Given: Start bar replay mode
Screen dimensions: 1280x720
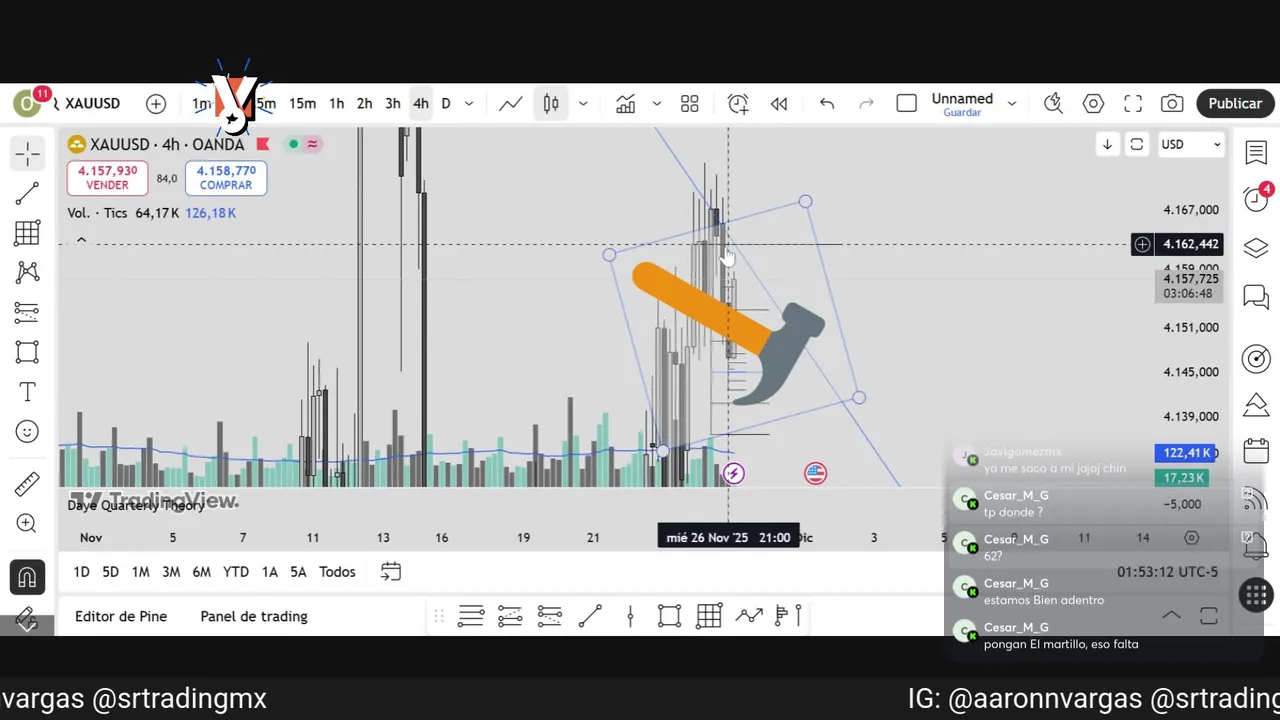Looking at the screenshot, I should coord(779,103).
